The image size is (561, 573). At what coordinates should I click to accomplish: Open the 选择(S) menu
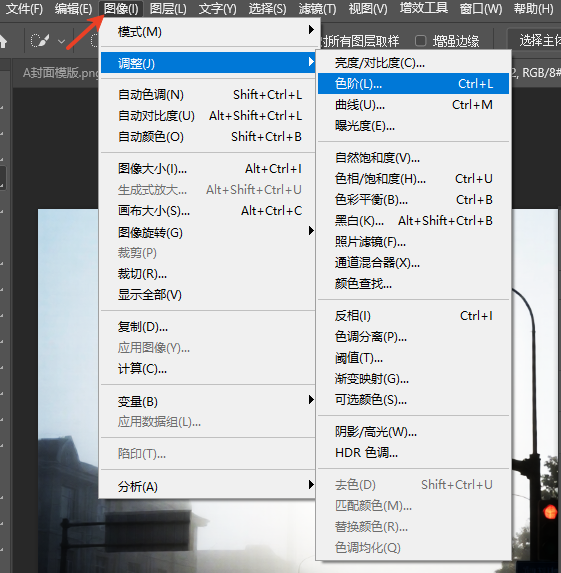[x=268, y=8]
